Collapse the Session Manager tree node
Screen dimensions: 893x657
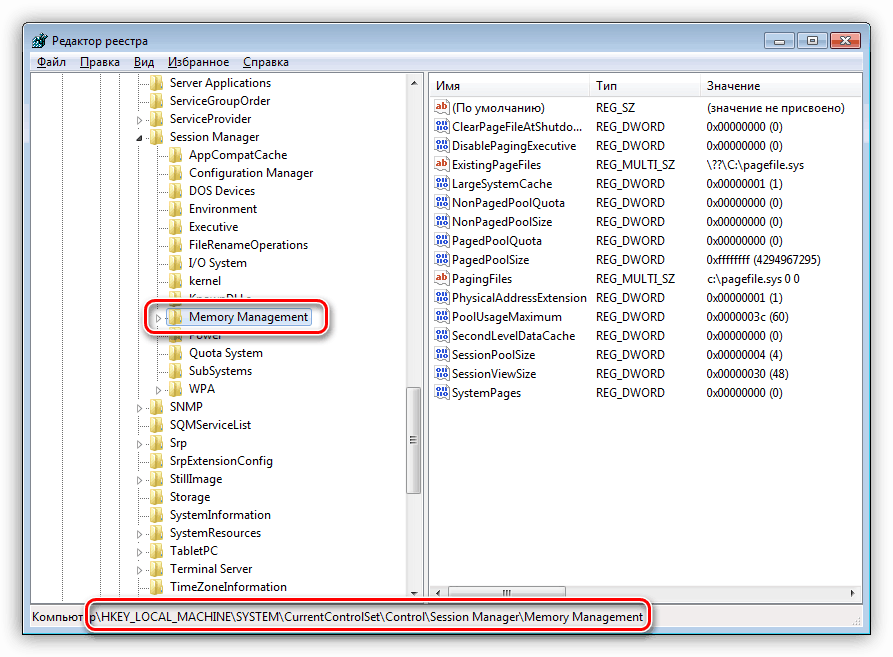point(140,138)
